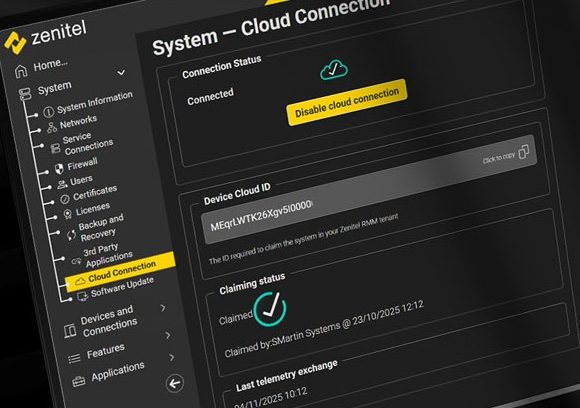Click the Software Update icon
The width and height of the screenshot is (580, 408).
point(82,296)
